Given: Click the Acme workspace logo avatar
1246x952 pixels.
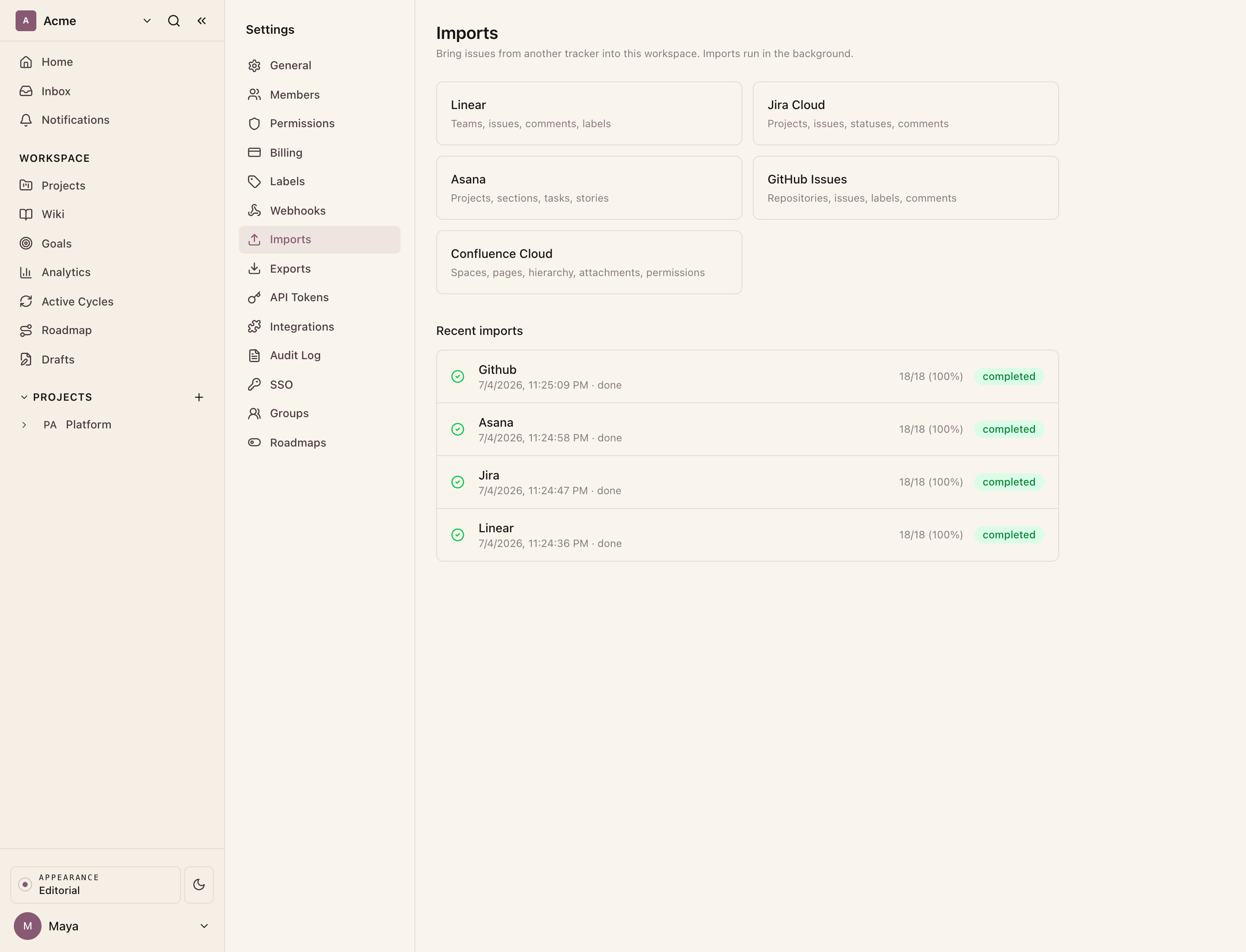Looking at the screenshot, I should coord(26,21).
